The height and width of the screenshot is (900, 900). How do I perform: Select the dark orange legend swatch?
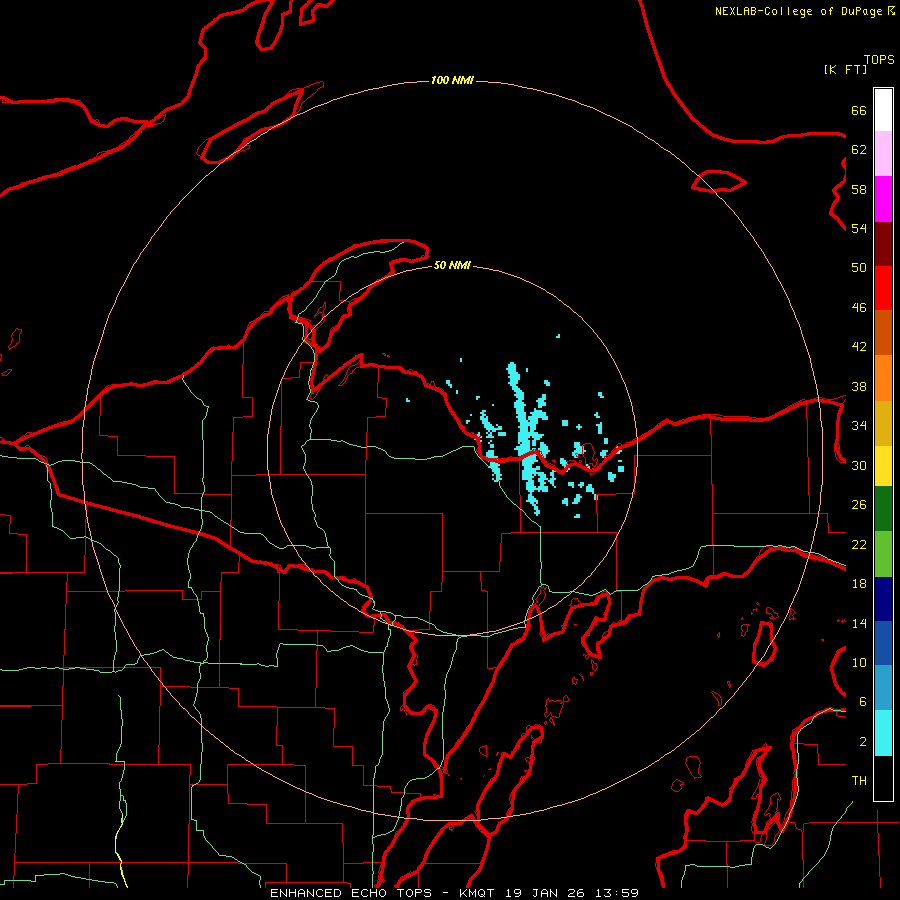(883, 333)
